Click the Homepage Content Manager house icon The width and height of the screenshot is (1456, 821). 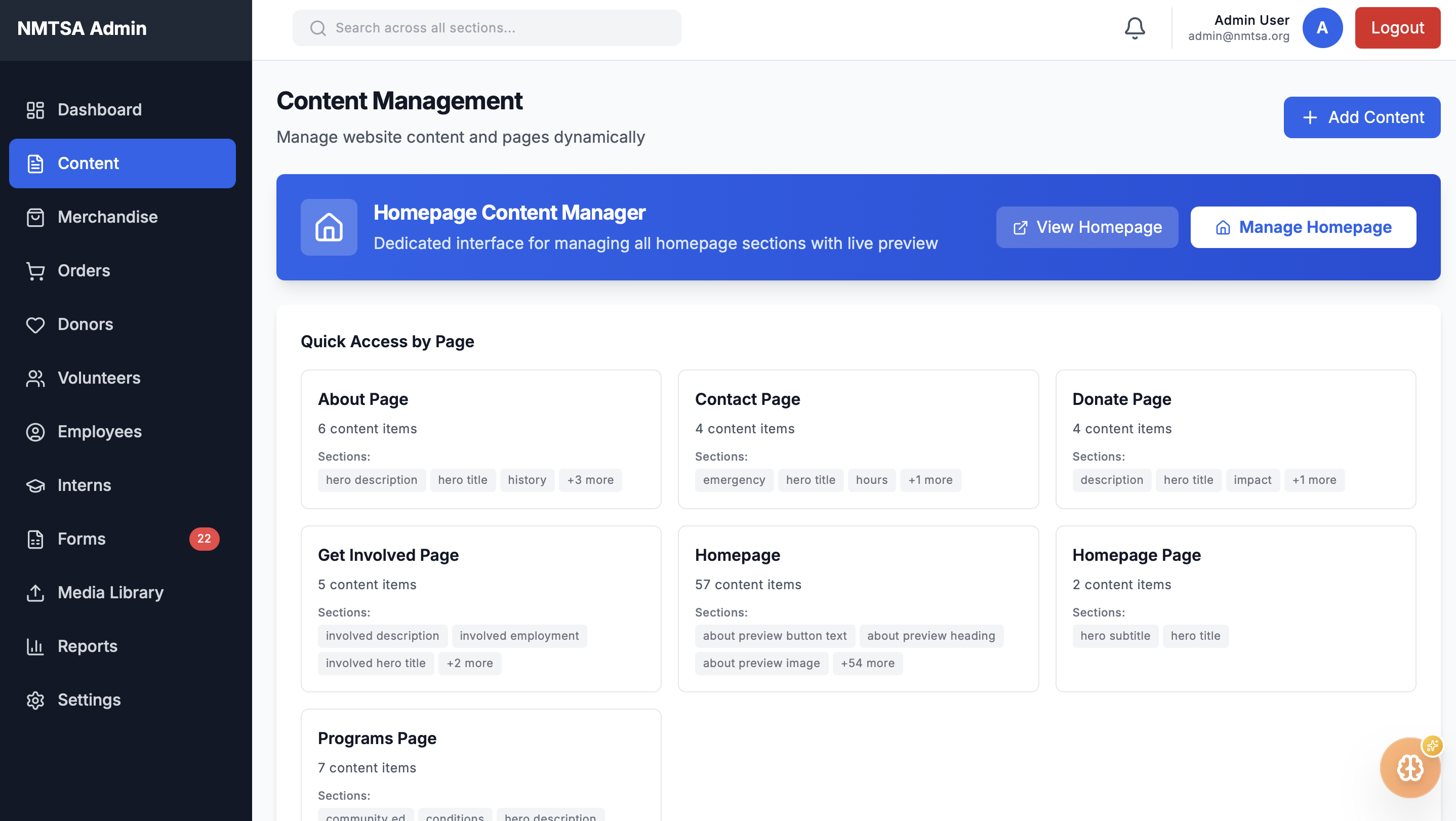329,227
